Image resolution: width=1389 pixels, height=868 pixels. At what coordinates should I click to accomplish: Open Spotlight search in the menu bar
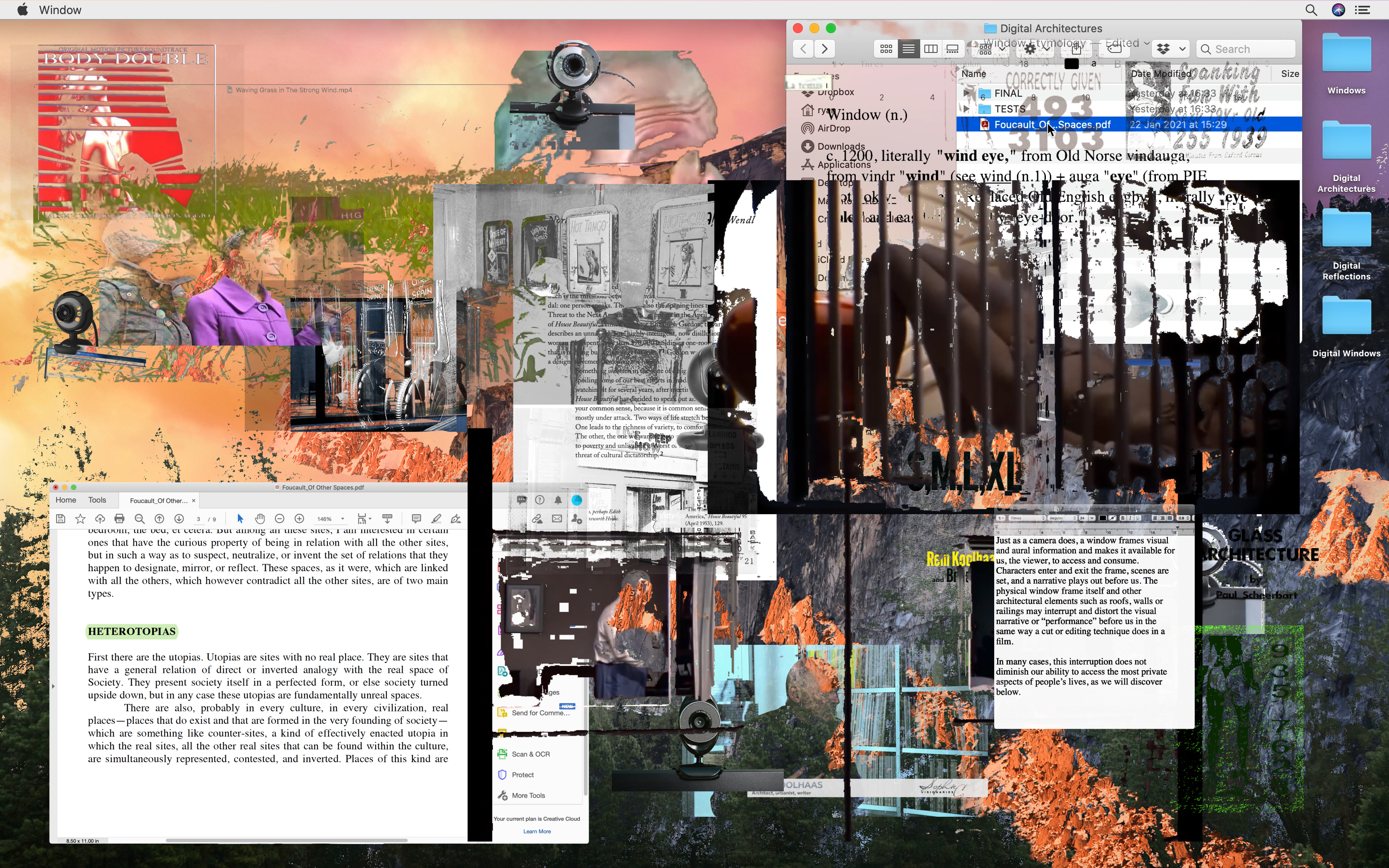click(x=1312, y=10)
